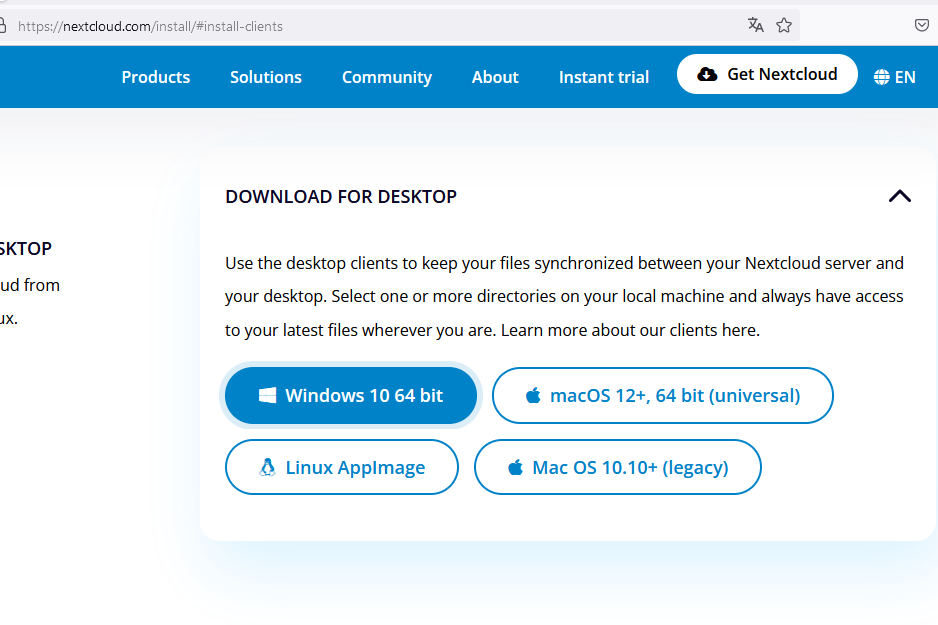Download the Linux AppImage client
Image resolution: width=938 pixels, height=625 pixels.
coord(341,467)
